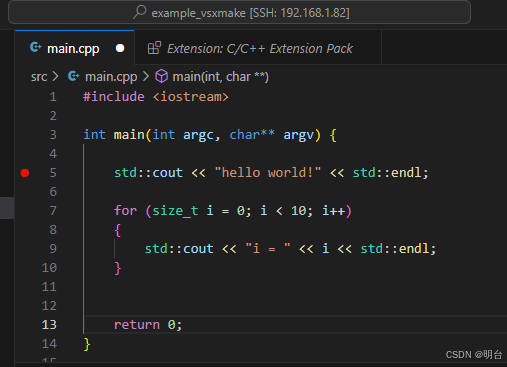Click cout on line 5
The image size is (507, 367).
168,173
